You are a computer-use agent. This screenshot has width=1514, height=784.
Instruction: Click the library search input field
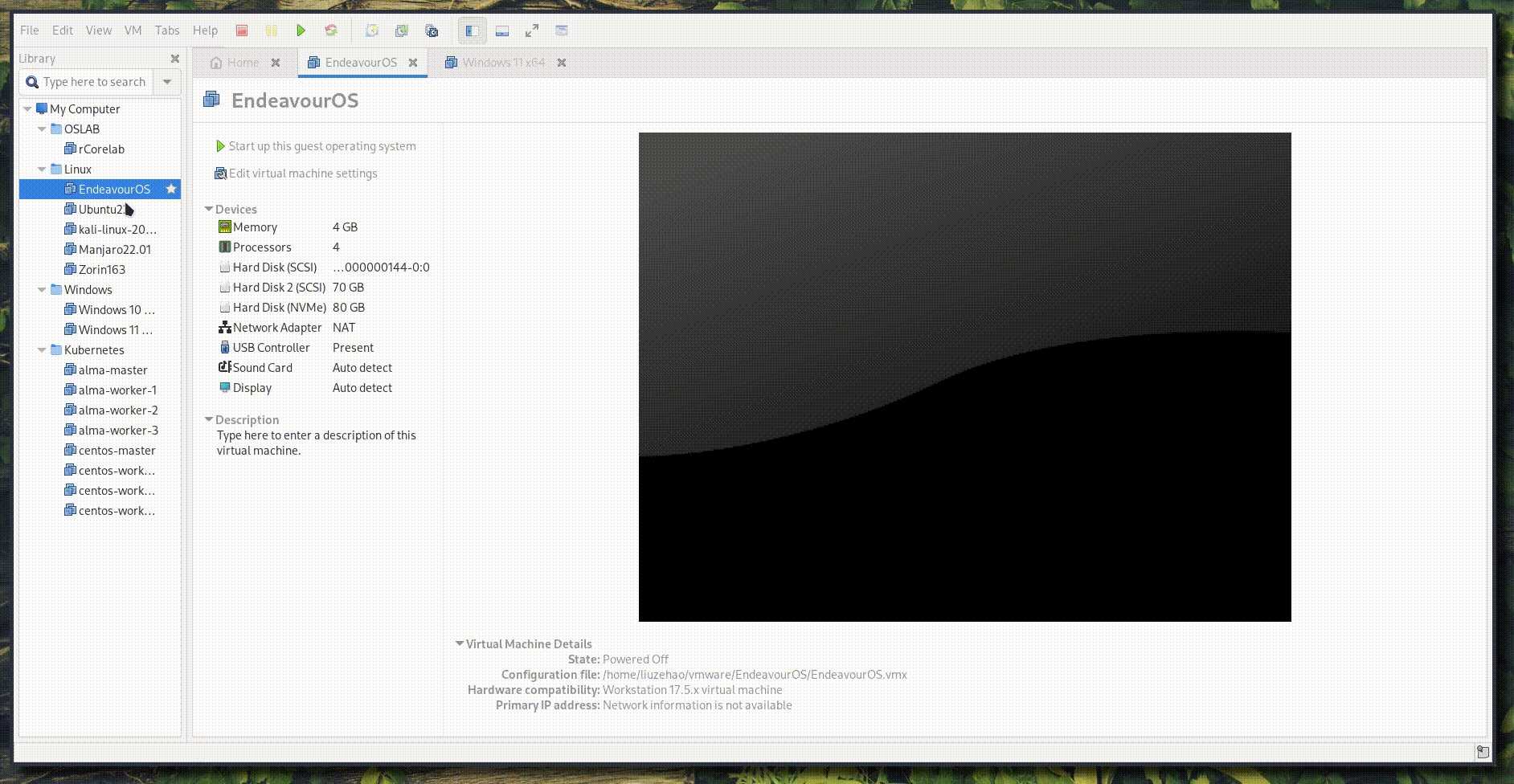click(87, 82)
